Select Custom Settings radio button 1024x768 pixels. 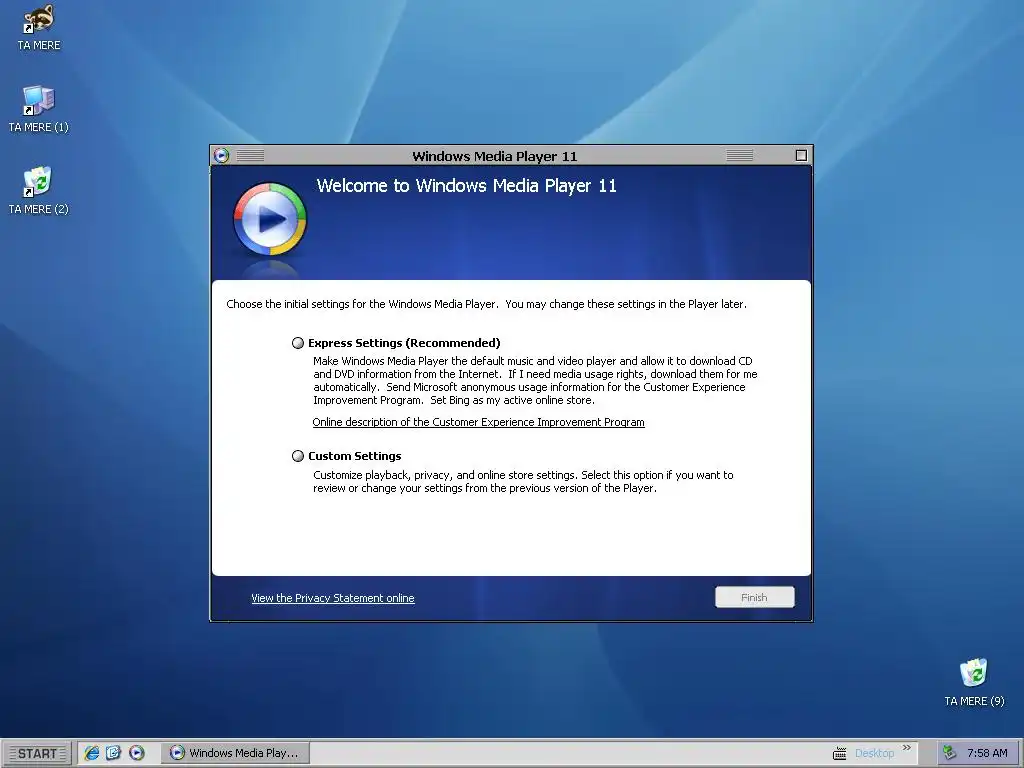tap(298, 456)
